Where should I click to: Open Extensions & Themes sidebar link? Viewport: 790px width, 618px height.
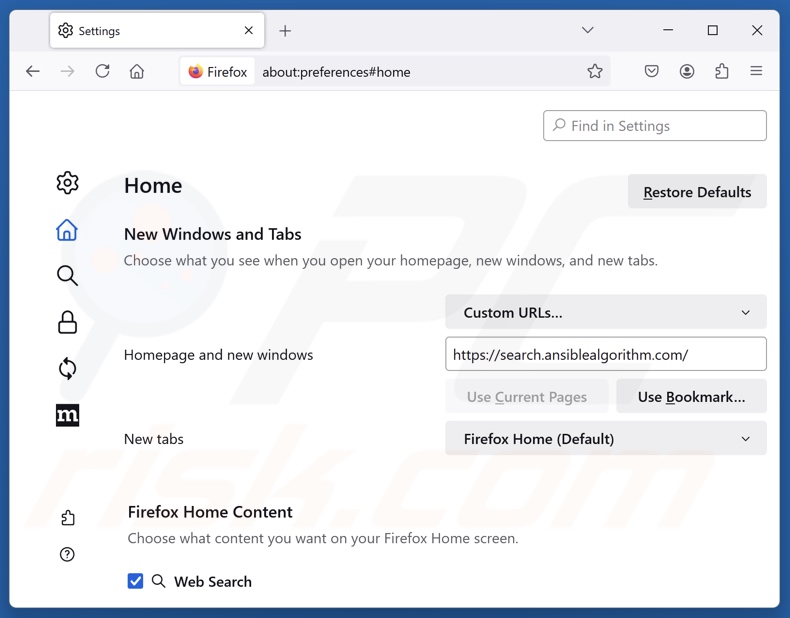(68, 518)
